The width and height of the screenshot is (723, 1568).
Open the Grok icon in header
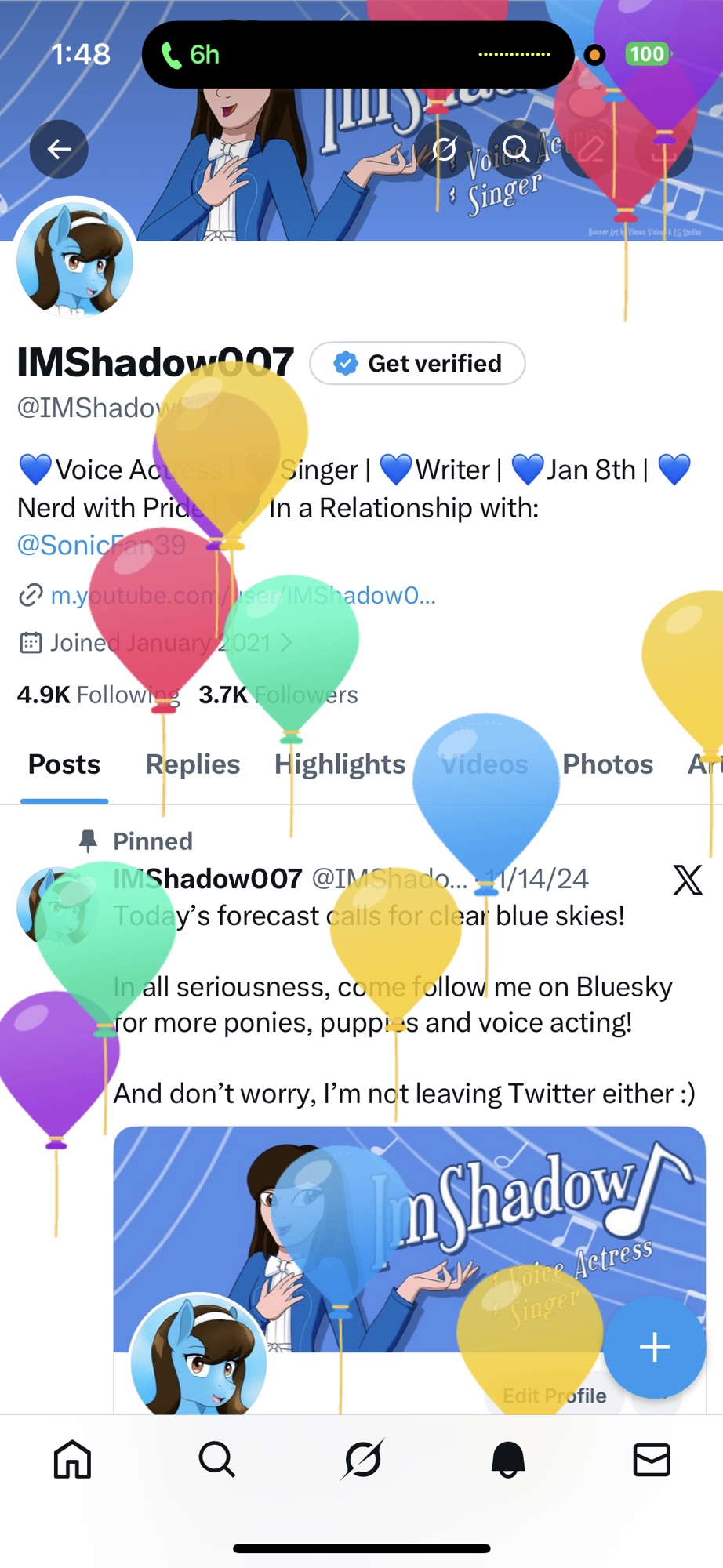point(444,149)
